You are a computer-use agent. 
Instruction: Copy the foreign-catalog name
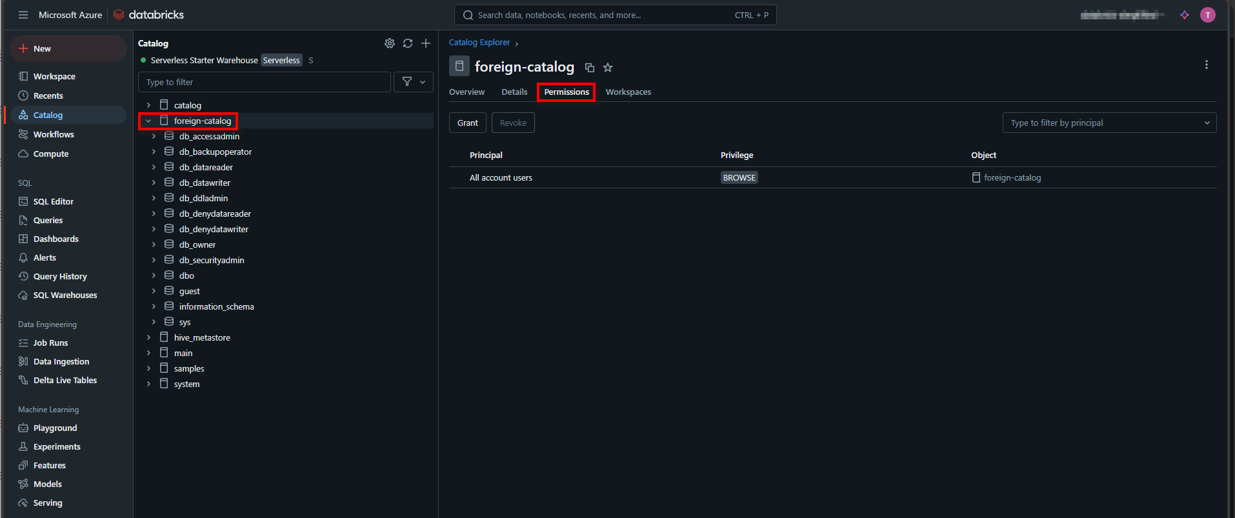[x=589, y=68]
